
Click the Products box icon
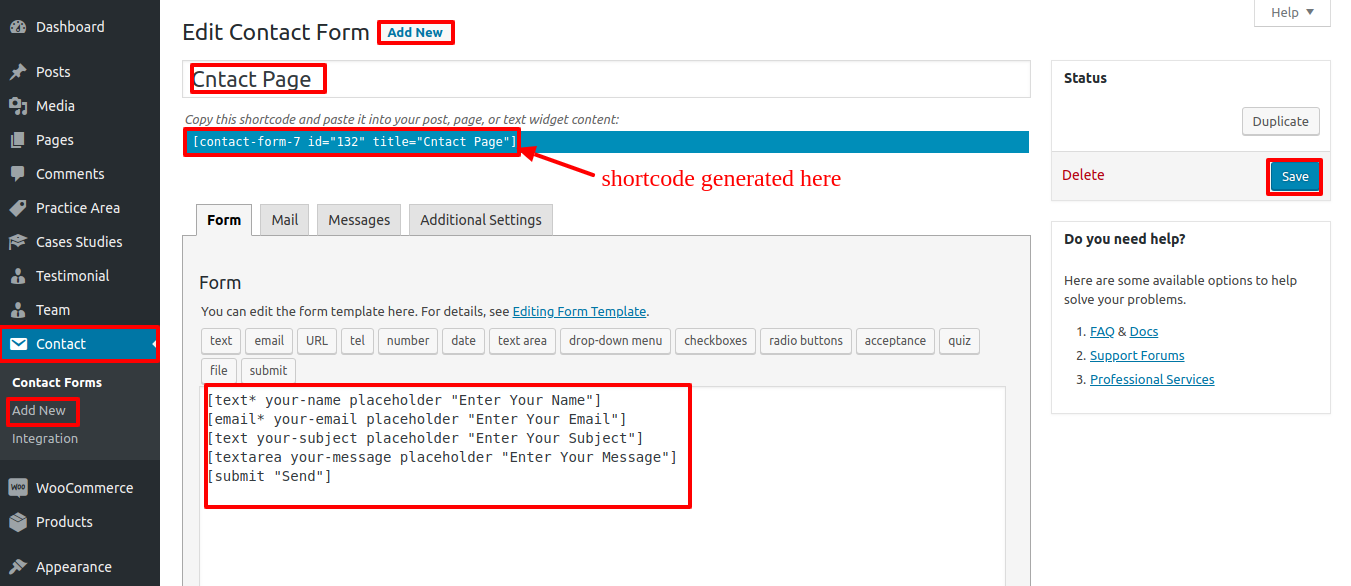tap(18, 522)
